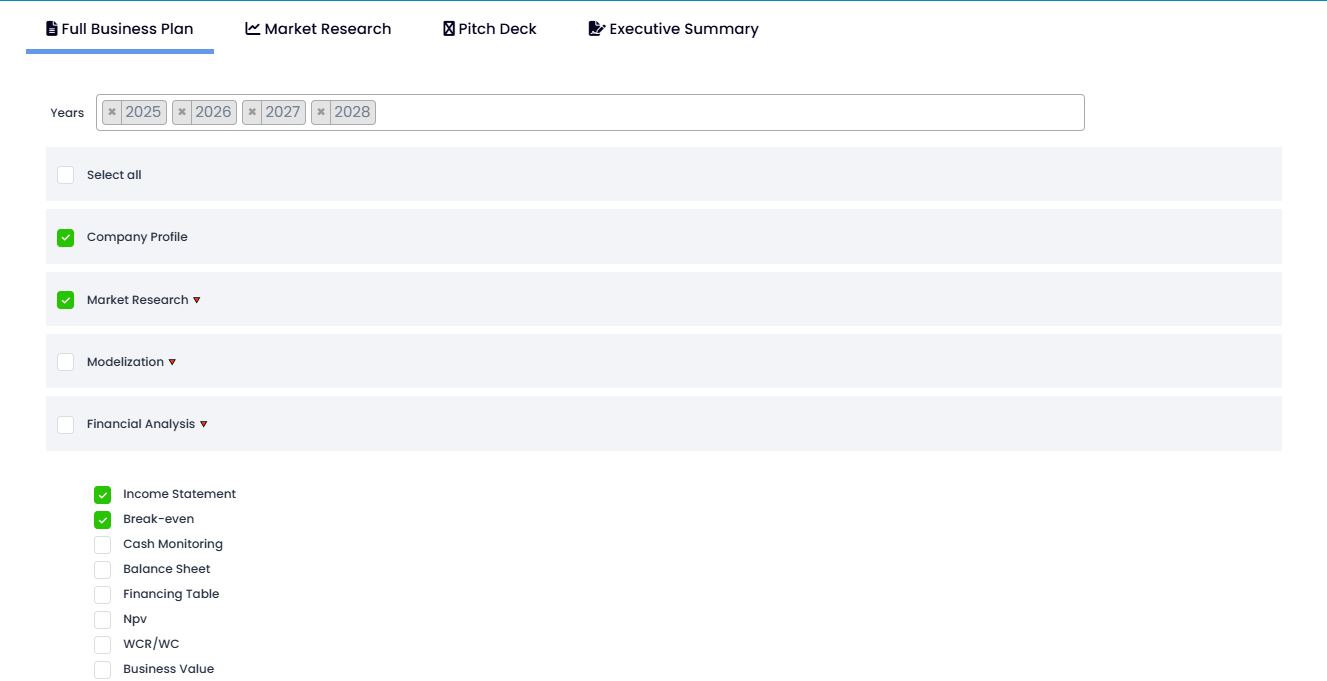The height and width of the screenshot is (681, 1327).
Task: Click the Business Value label
Action: [168, 669]
